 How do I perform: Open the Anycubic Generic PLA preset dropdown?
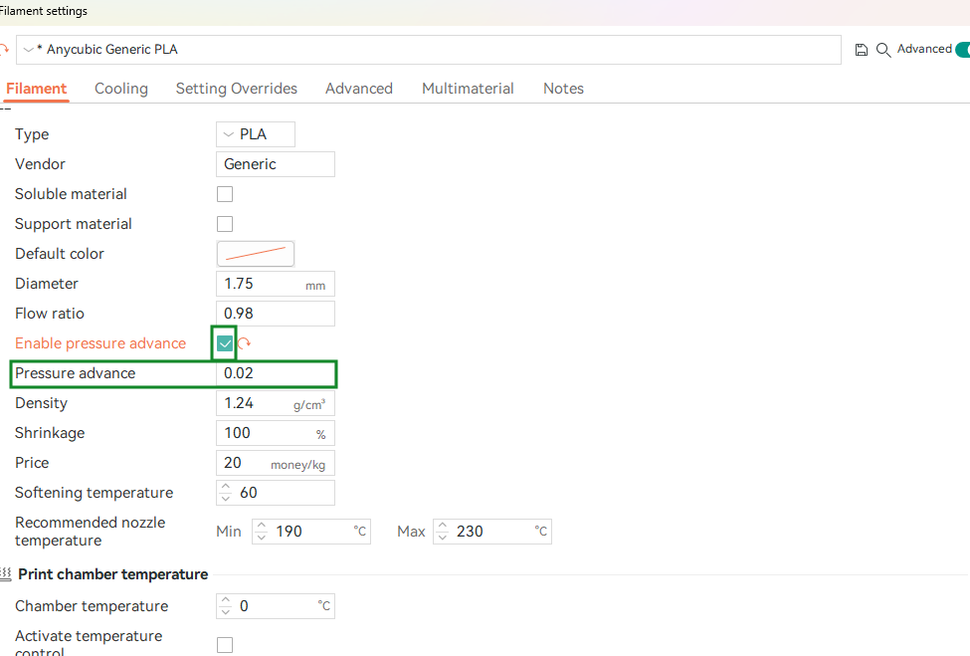429,50
